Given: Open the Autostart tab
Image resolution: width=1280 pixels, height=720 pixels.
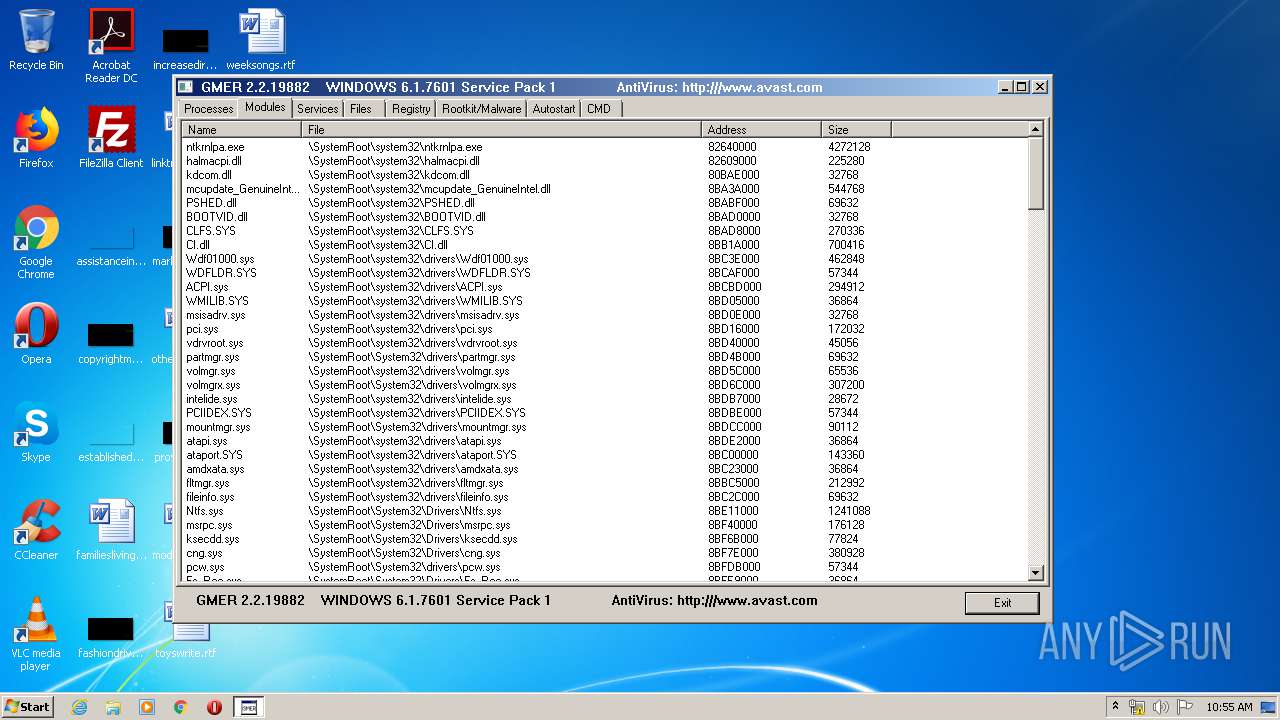Looking at the screenshot, I should coord(554,109).
